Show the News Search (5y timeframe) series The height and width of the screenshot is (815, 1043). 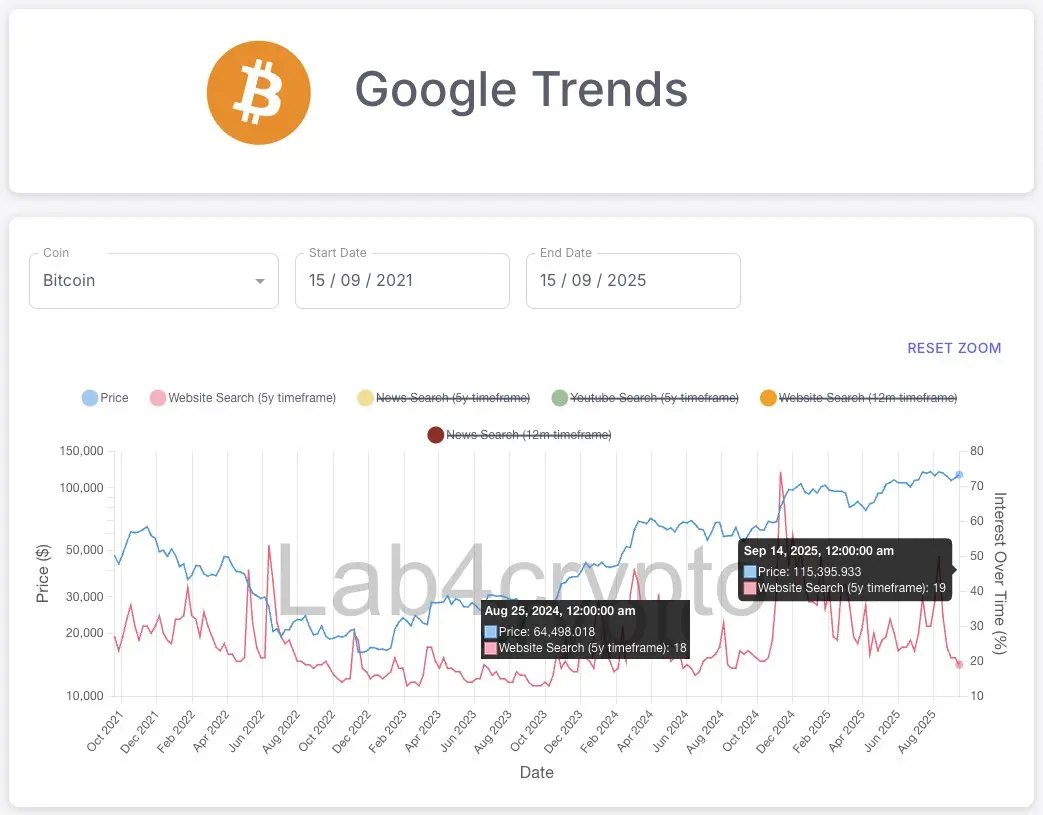pyautogui.click(x=453, y=398)
